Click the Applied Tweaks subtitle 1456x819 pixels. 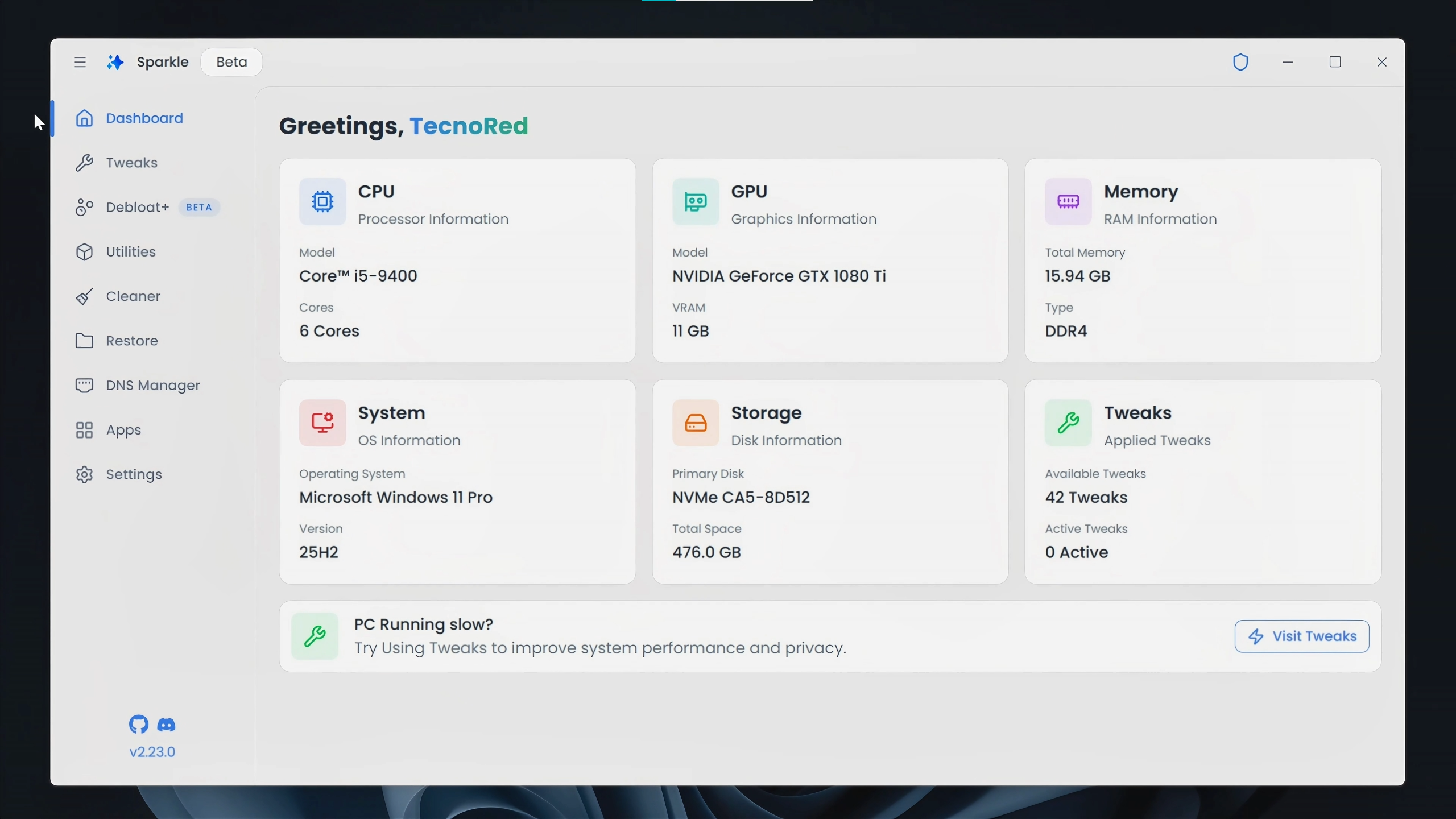click(x=1157, y=440)
